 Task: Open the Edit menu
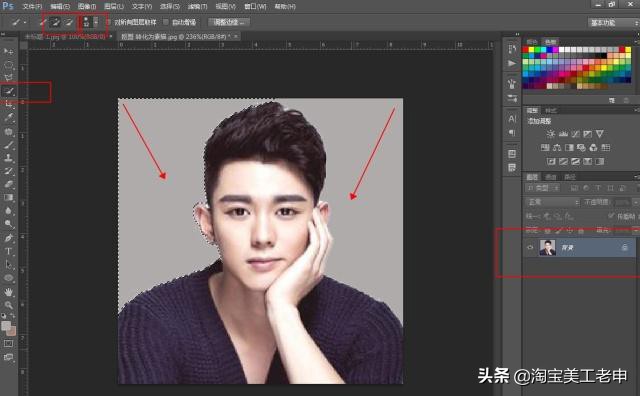point(60,7)
